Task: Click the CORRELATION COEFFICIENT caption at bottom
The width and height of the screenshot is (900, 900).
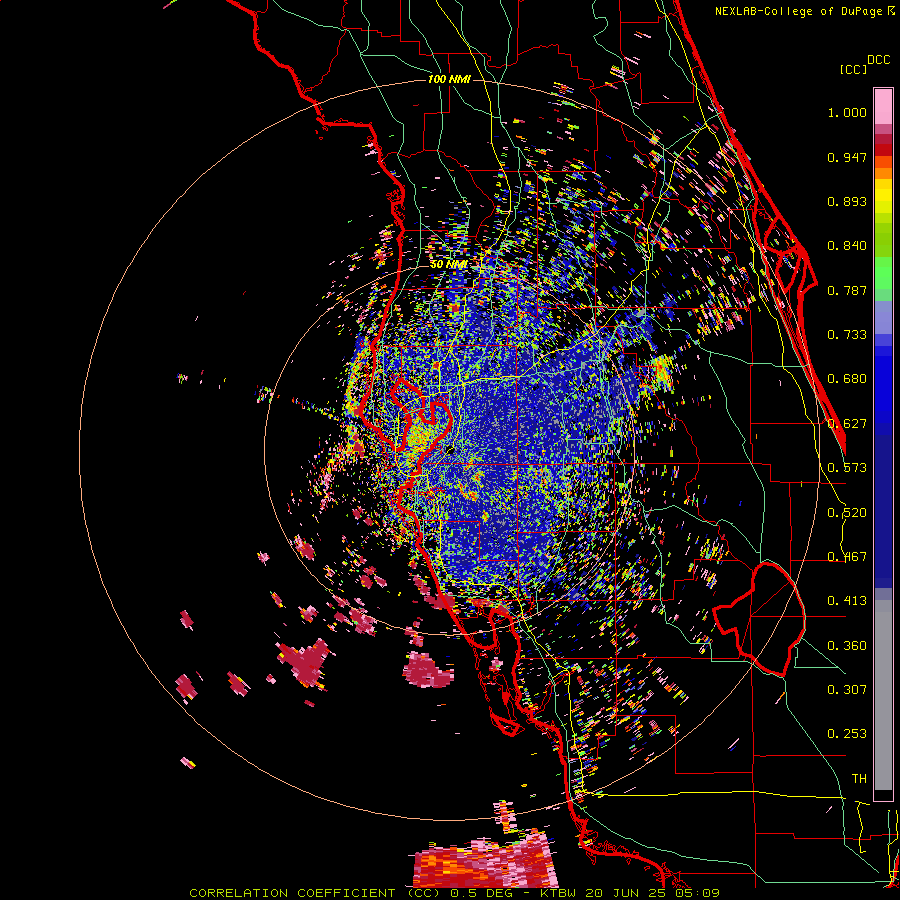Action: (x=455, y=893)
